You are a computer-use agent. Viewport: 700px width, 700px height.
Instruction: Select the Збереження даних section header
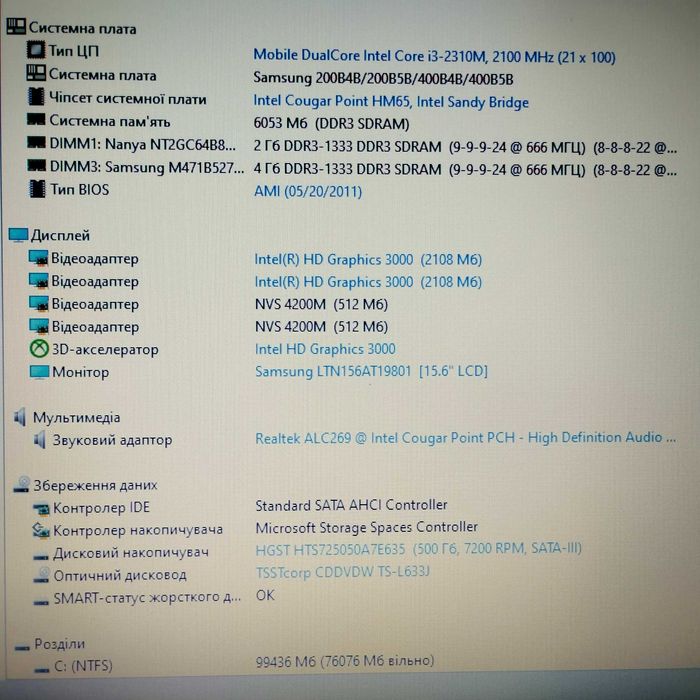(x=96, y=485)
